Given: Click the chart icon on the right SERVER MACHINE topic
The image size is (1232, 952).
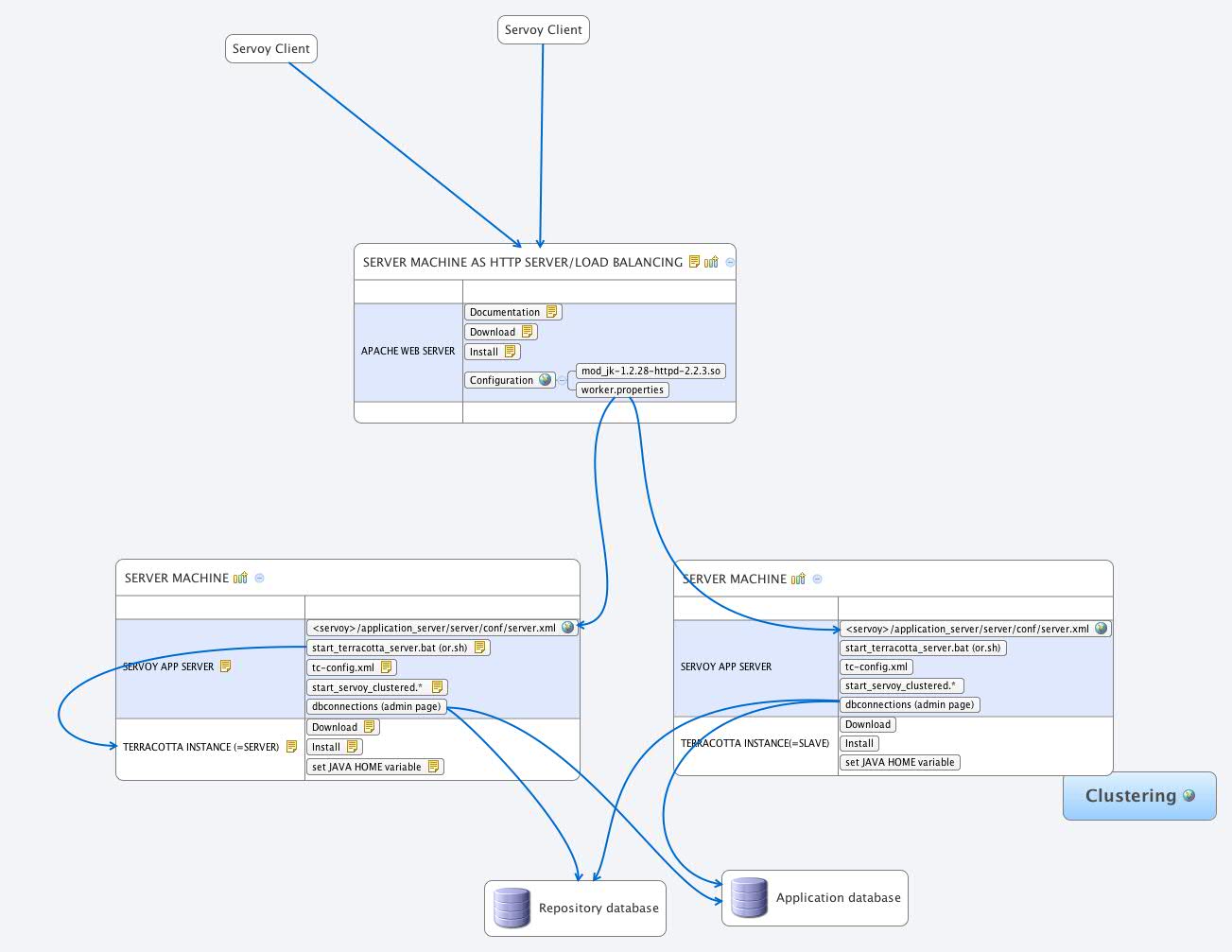Looking at the screenshot, I should coord(799,579).
